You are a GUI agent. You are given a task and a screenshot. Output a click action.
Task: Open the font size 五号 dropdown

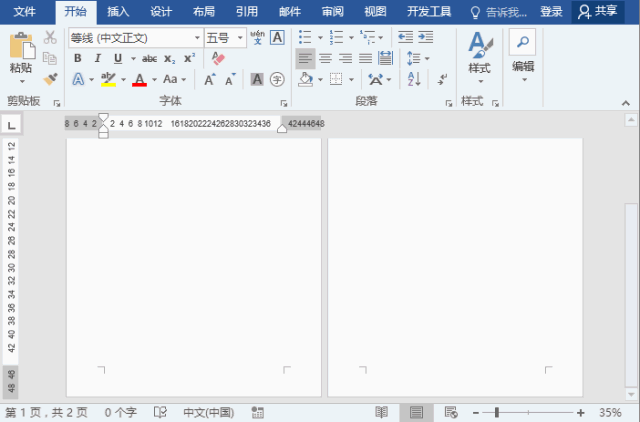coord(240,38)
